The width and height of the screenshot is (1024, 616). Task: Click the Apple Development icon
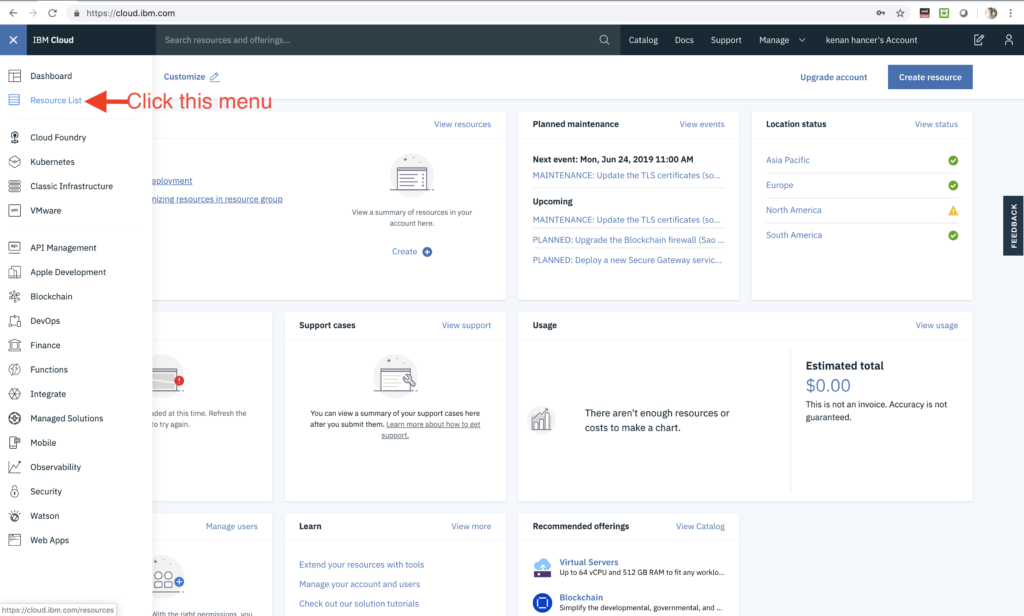tap(14, 272)
